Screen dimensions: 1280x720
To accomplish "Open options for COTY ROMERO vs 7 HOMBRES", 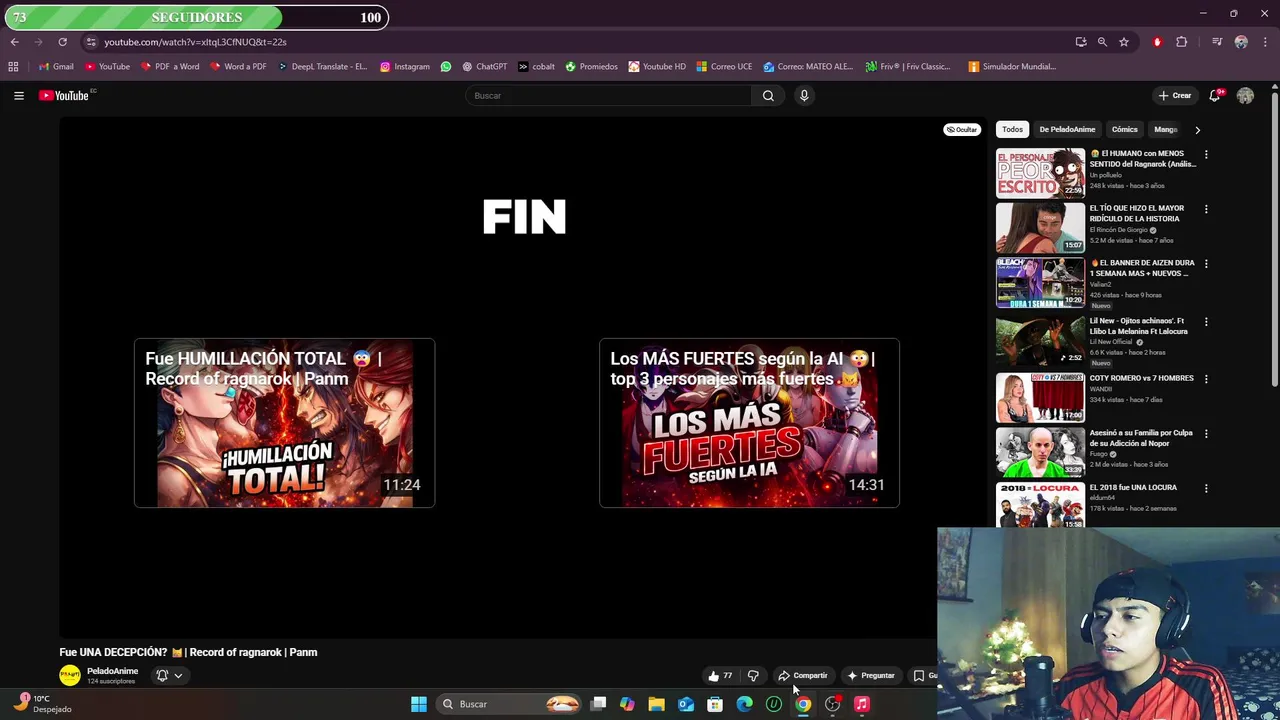I will coord(1206,379).
